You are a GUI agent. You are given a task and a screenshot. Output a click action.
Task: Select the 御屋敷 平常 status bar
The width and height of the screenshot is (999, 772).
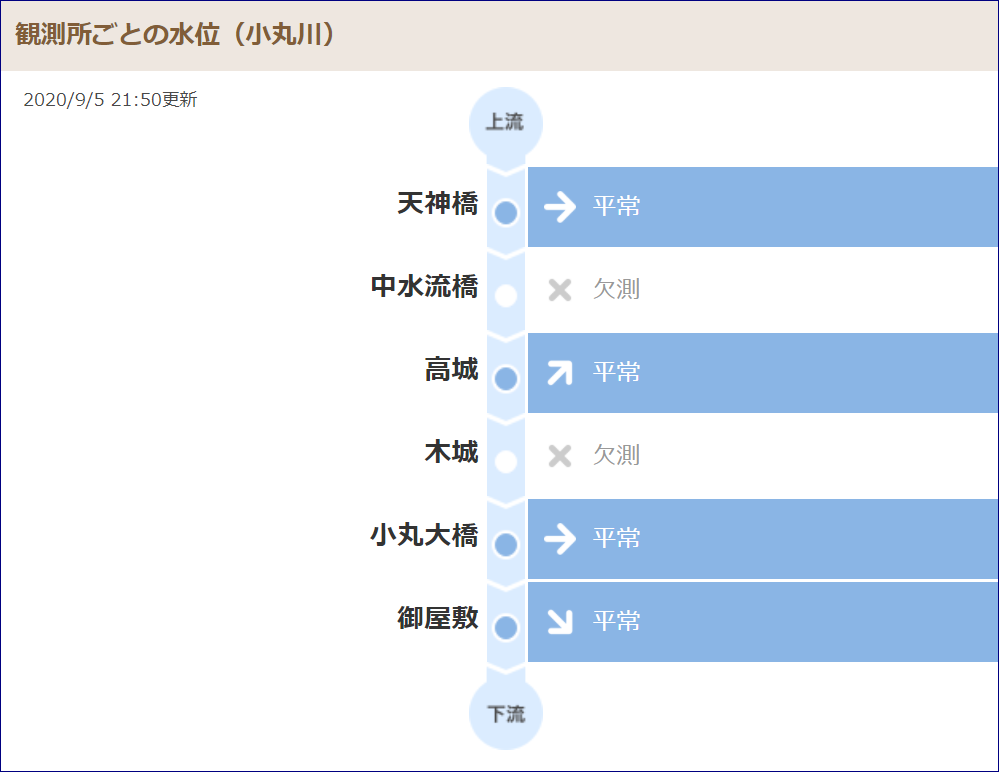(x=763, y=622)
